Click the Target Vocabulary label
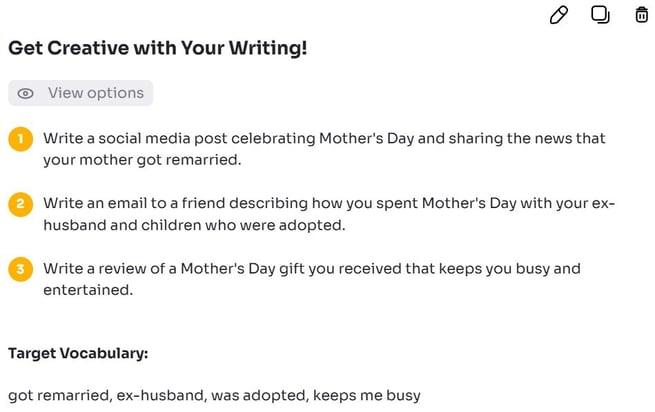 pyautogui.click(x=78, y=354)
